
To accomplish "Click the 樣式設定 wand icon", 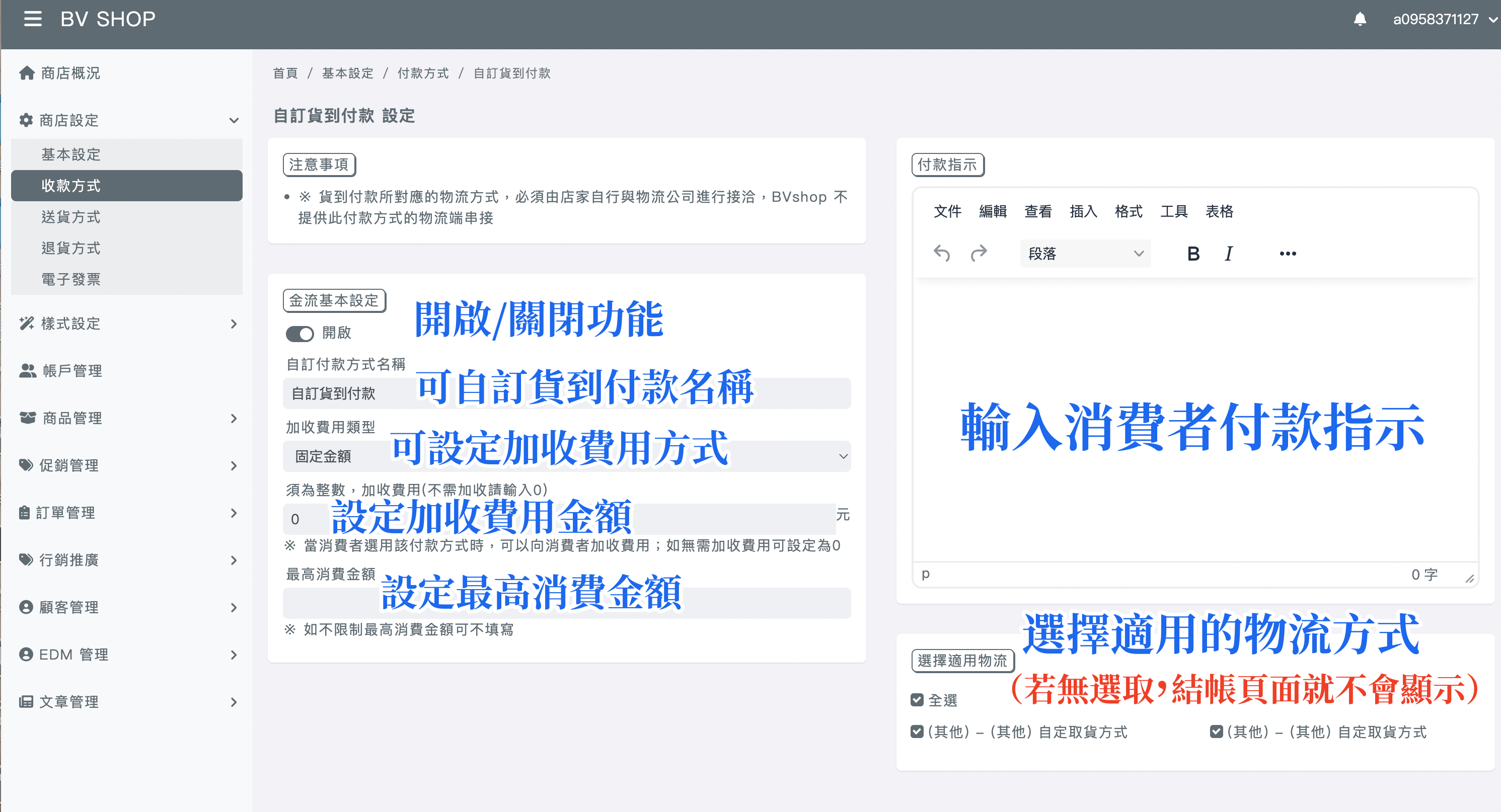I will coord(27,323).
